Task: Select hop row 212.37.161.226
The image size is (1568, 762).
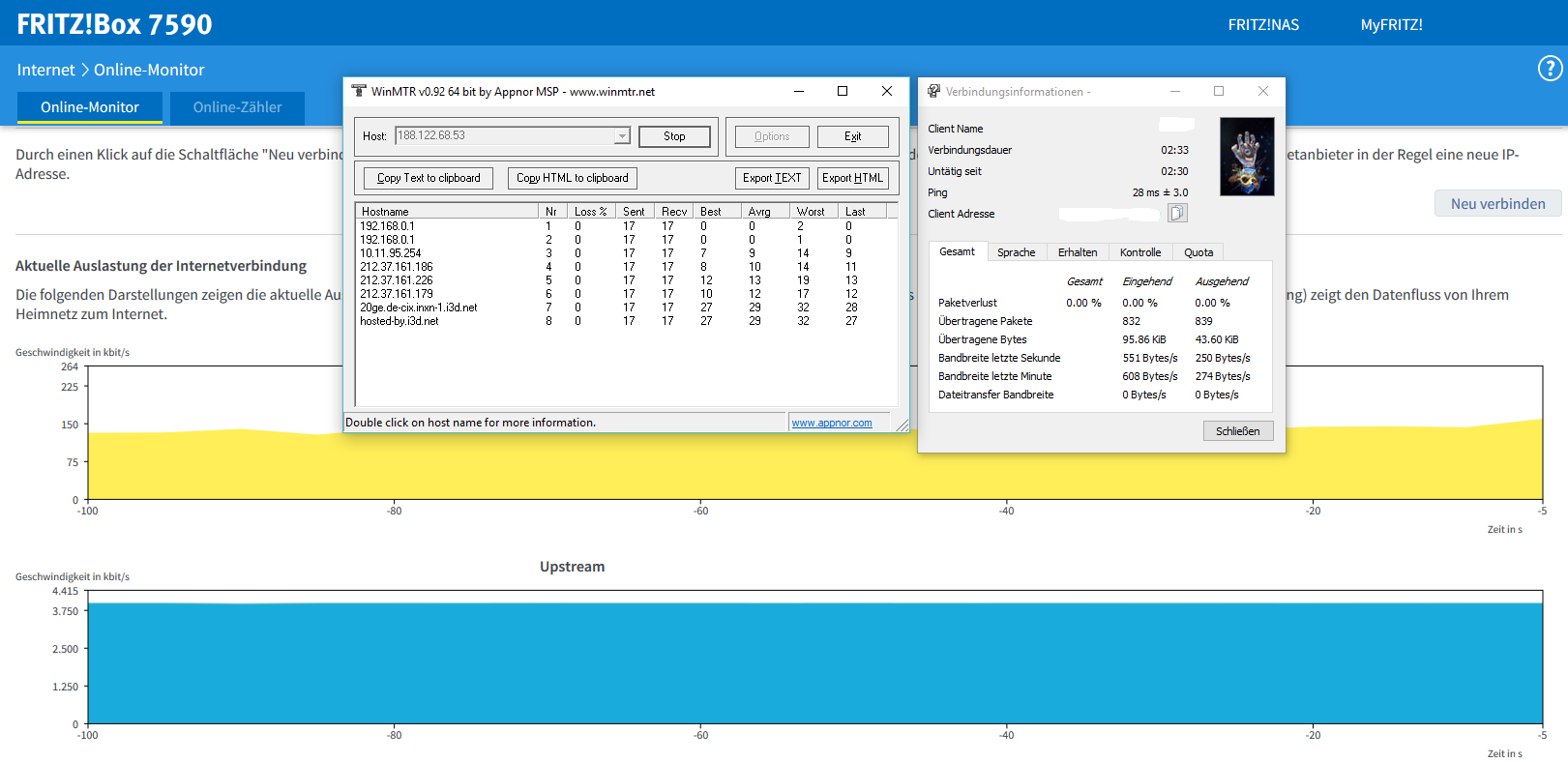Action: [x=626, y=280]
